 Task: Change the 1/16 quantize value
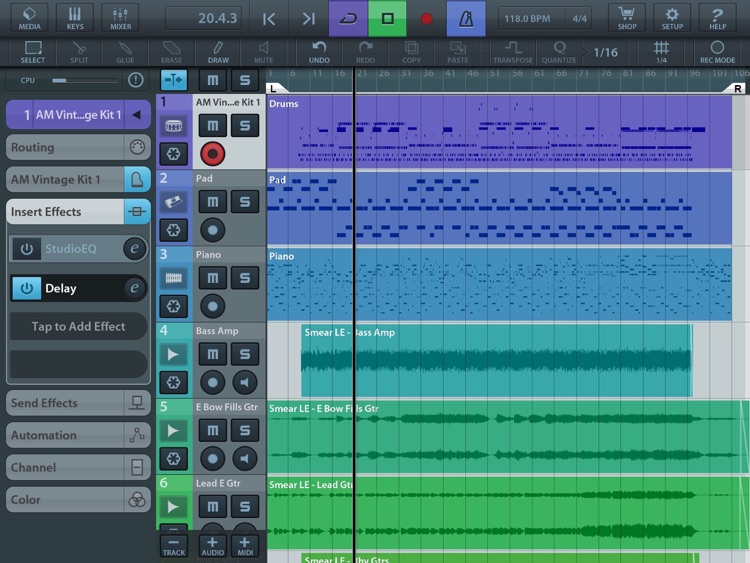click(606, 52)
